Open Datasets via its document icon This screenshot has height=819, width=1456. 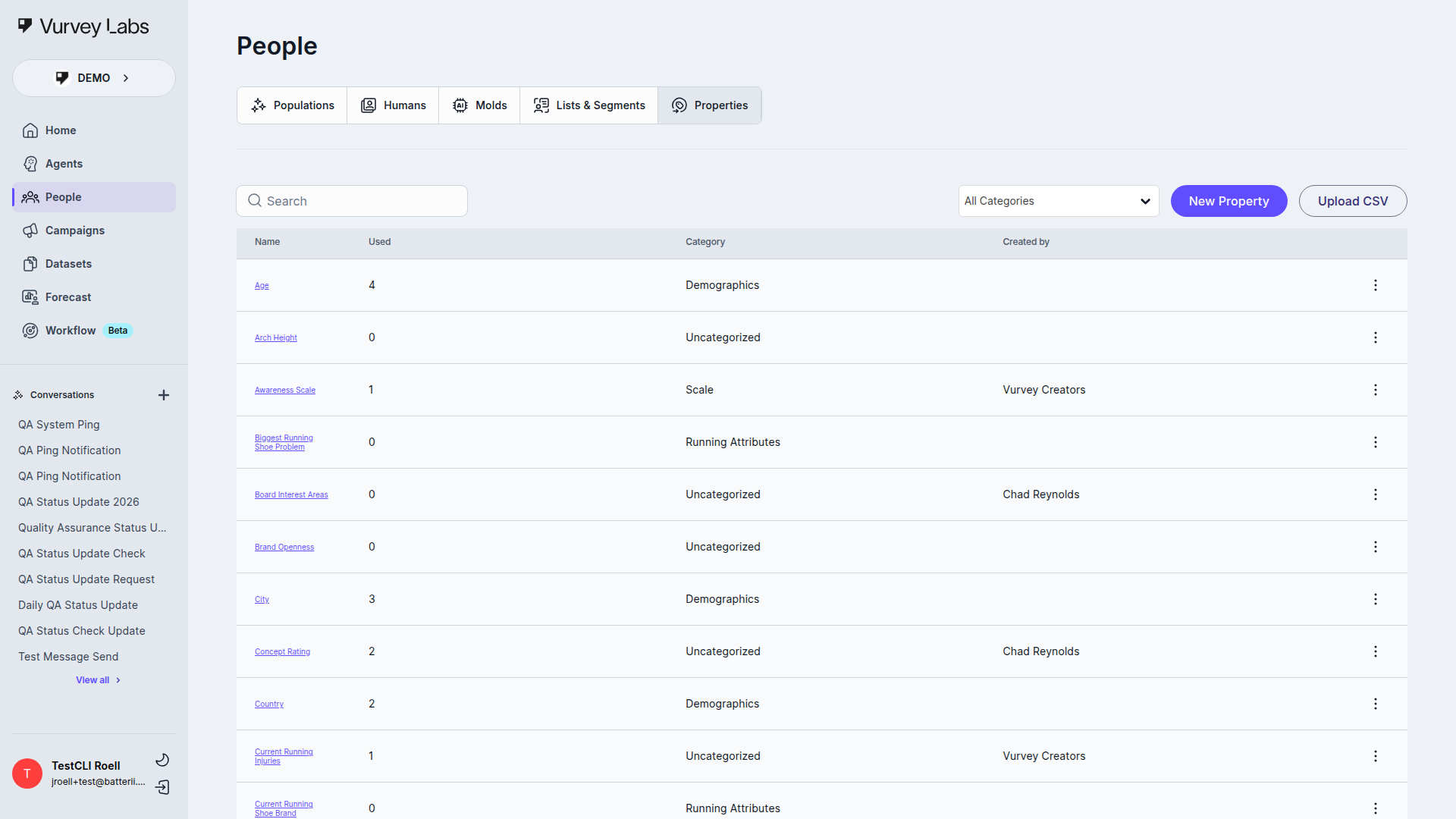tap(30, 264)
